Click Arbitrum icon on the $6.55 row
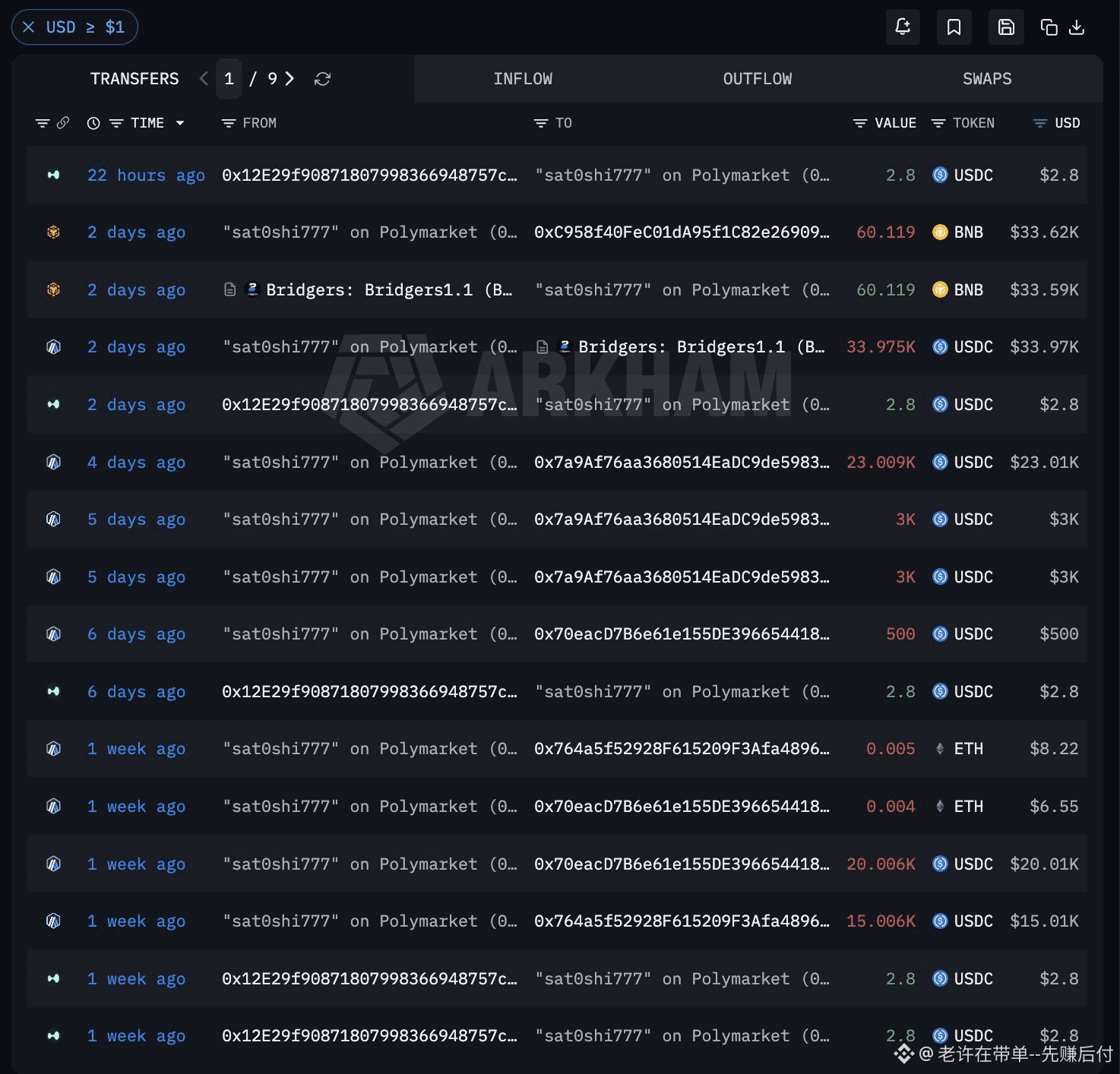 point(53,807)
